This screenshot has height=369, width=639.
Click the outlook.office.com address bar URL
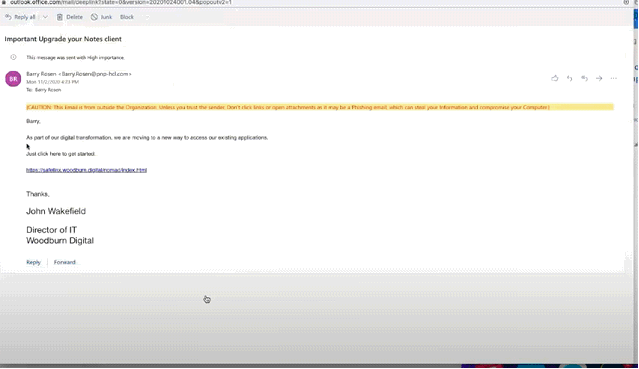pyautogui.click(x=121, y=2)
